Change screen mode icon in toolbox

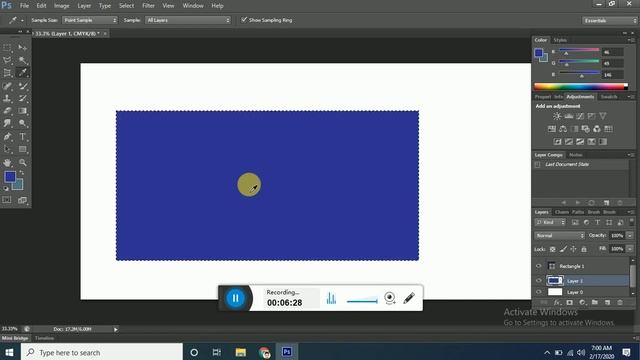[22, 200]
